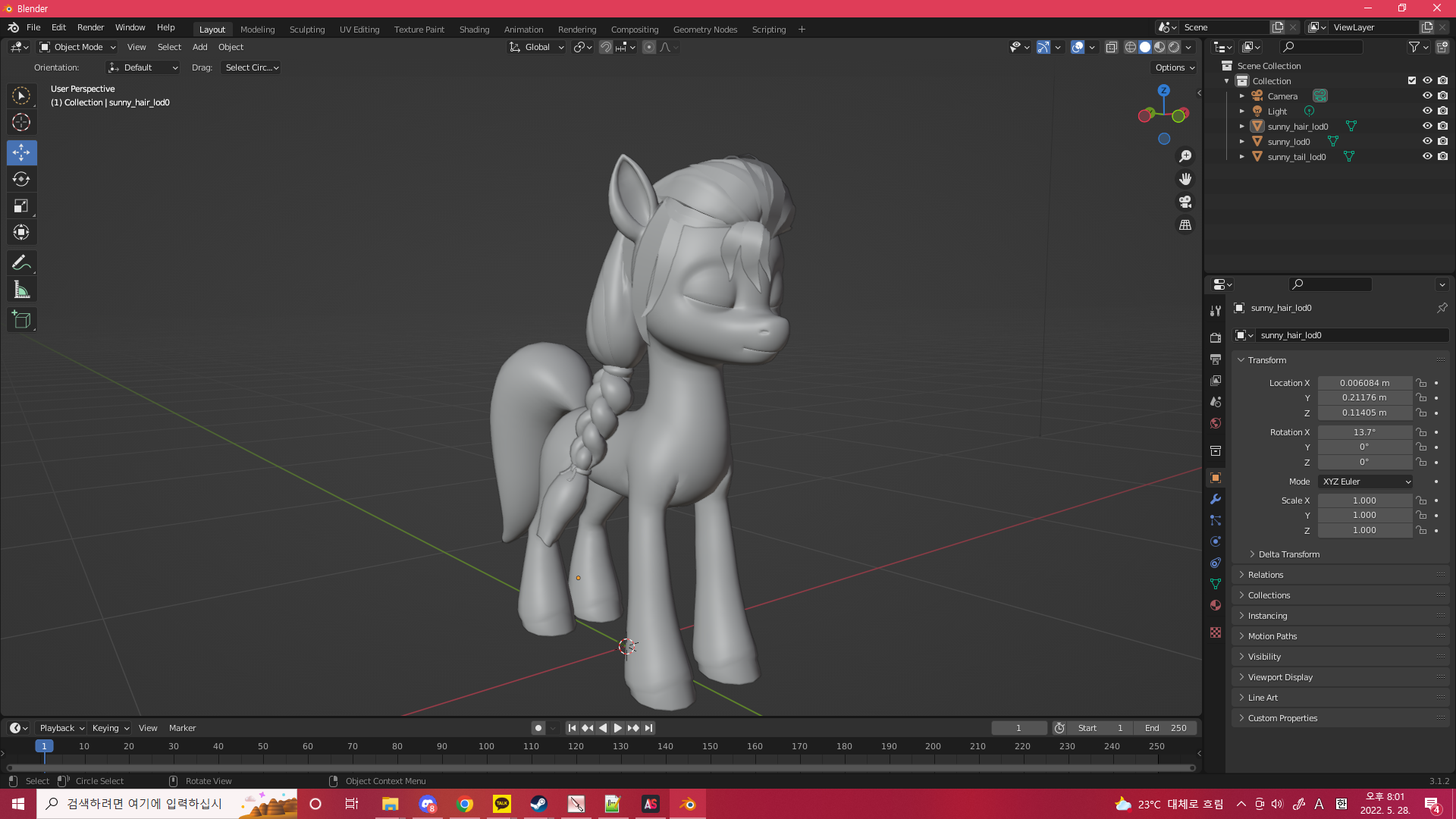Open the Object Mode dropdown
1456x819 pixels.
(x=77, y=47)
